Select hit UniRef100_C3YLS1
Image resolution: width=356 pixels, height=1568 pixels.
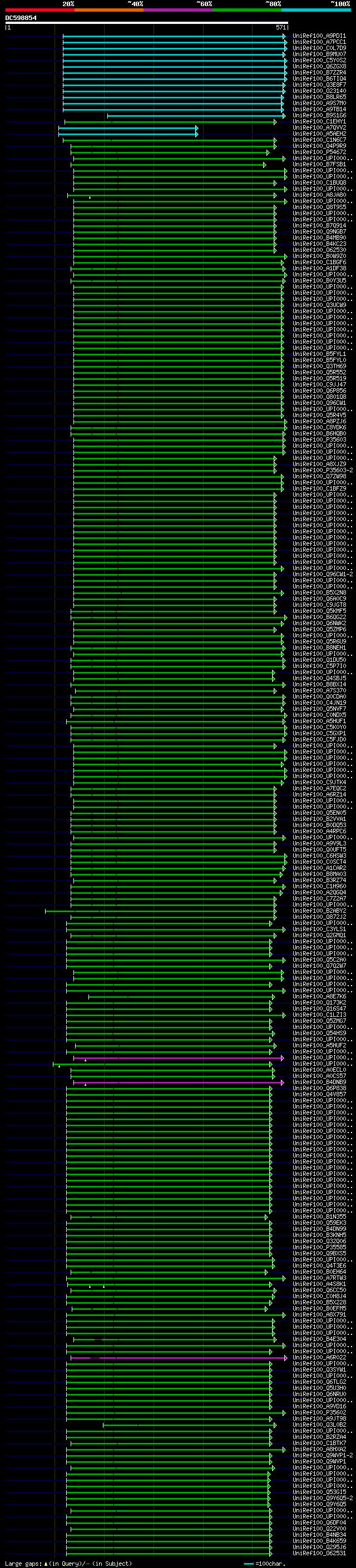[x=319, y=929]
